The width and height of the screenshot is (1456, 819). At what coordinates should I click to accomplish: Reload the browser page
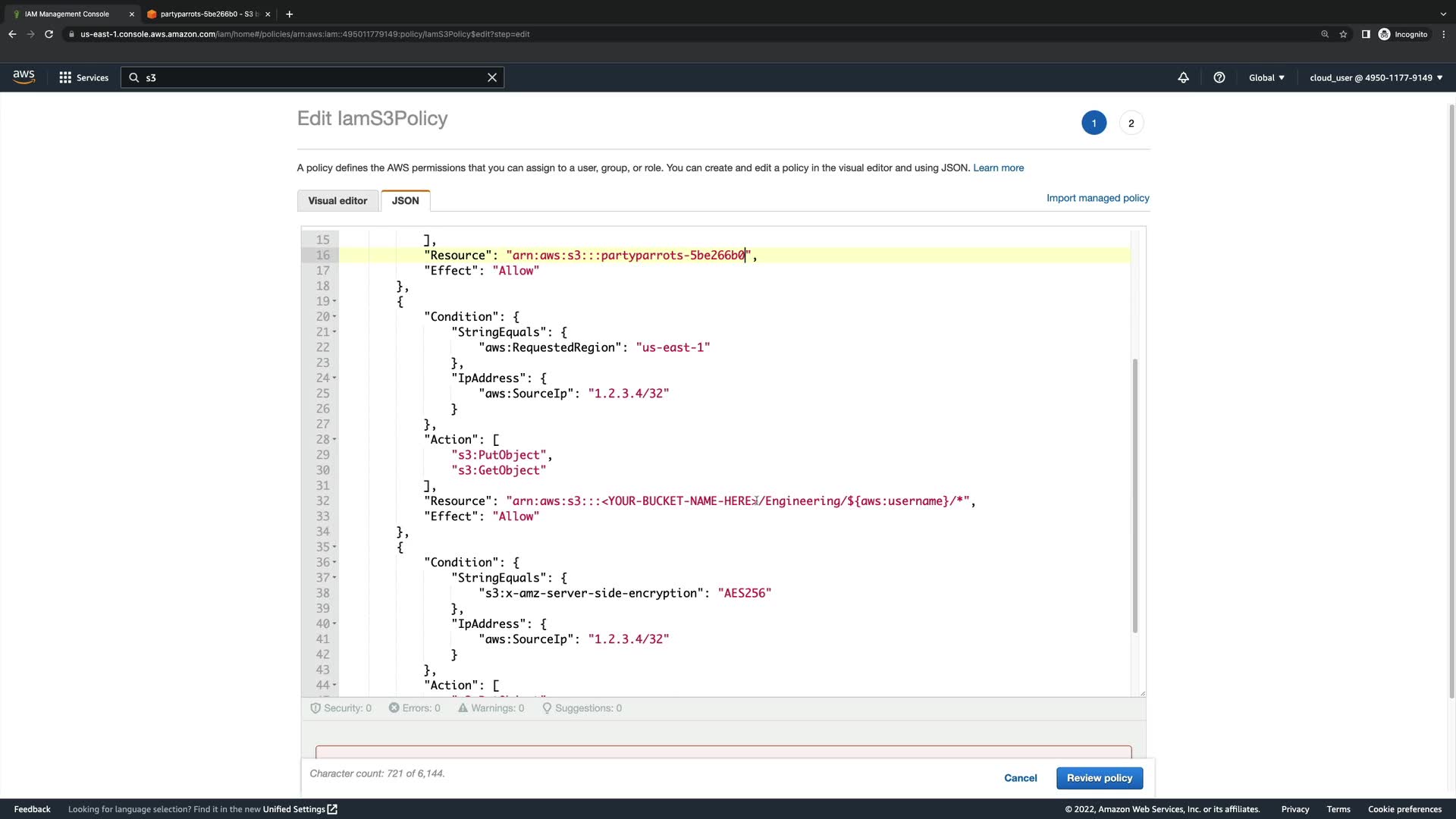49,34
